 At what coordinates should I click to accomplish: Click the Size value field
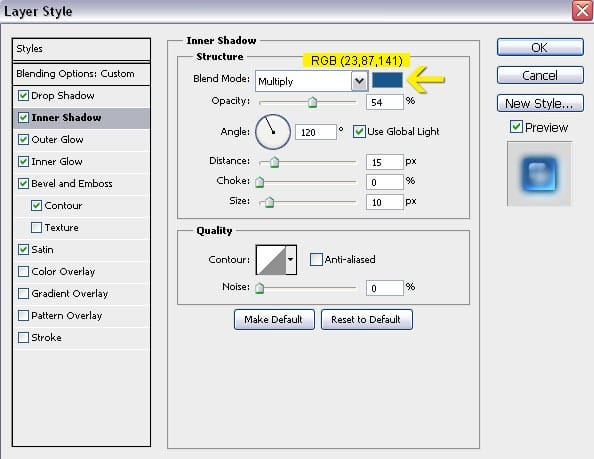coord(385,202)
